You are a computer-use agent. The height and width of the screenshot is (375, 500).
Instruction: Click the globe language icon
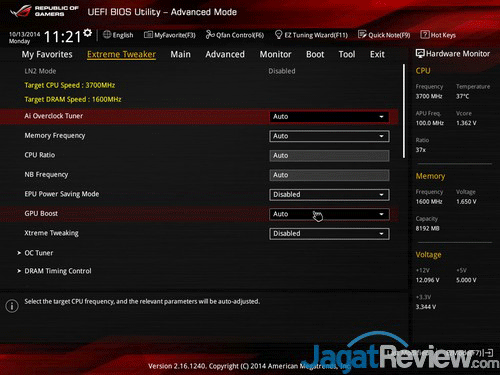(107, 34)
